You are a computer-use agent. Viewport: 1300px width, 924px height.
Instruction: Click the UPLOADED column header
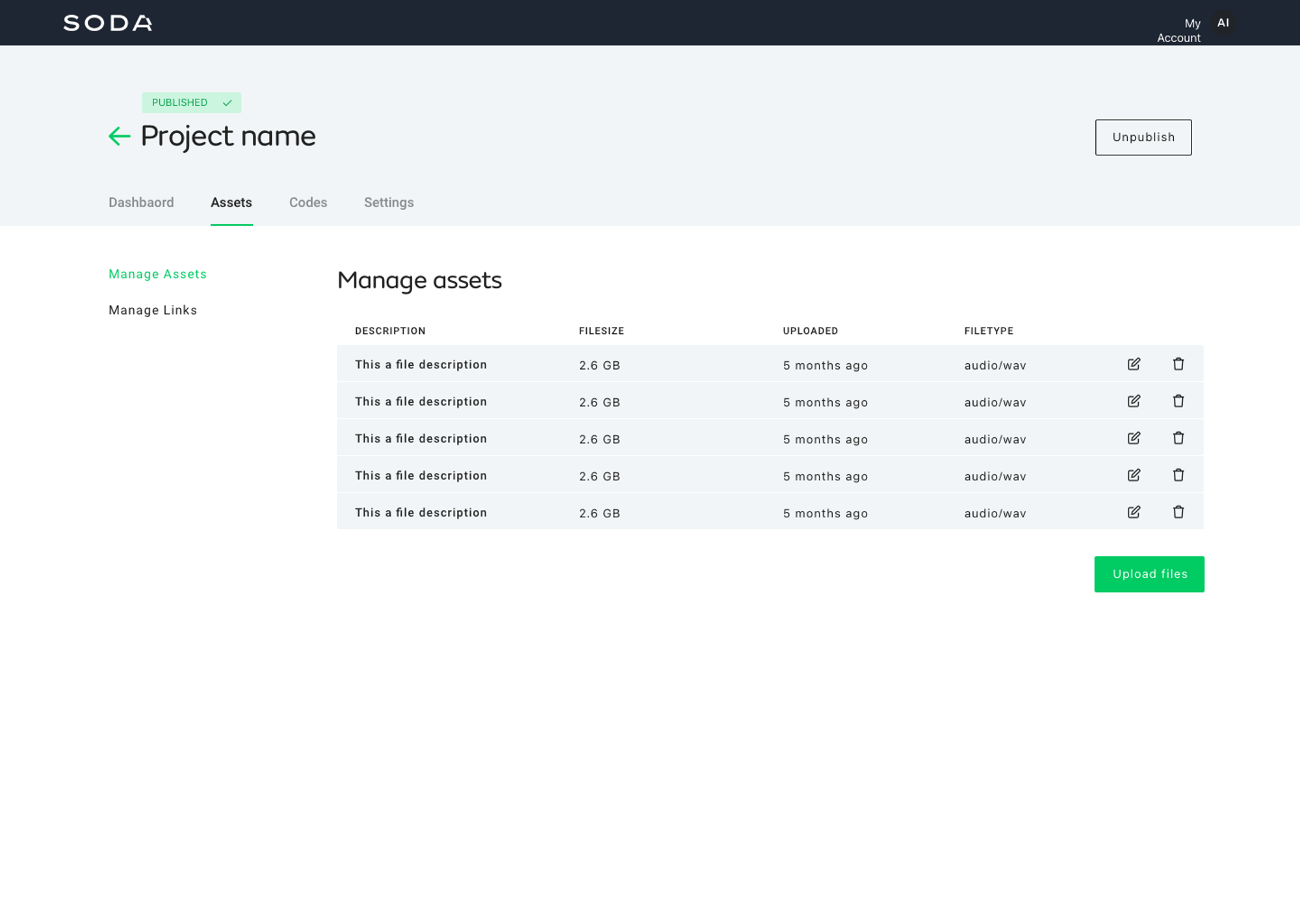click(811, 331)
